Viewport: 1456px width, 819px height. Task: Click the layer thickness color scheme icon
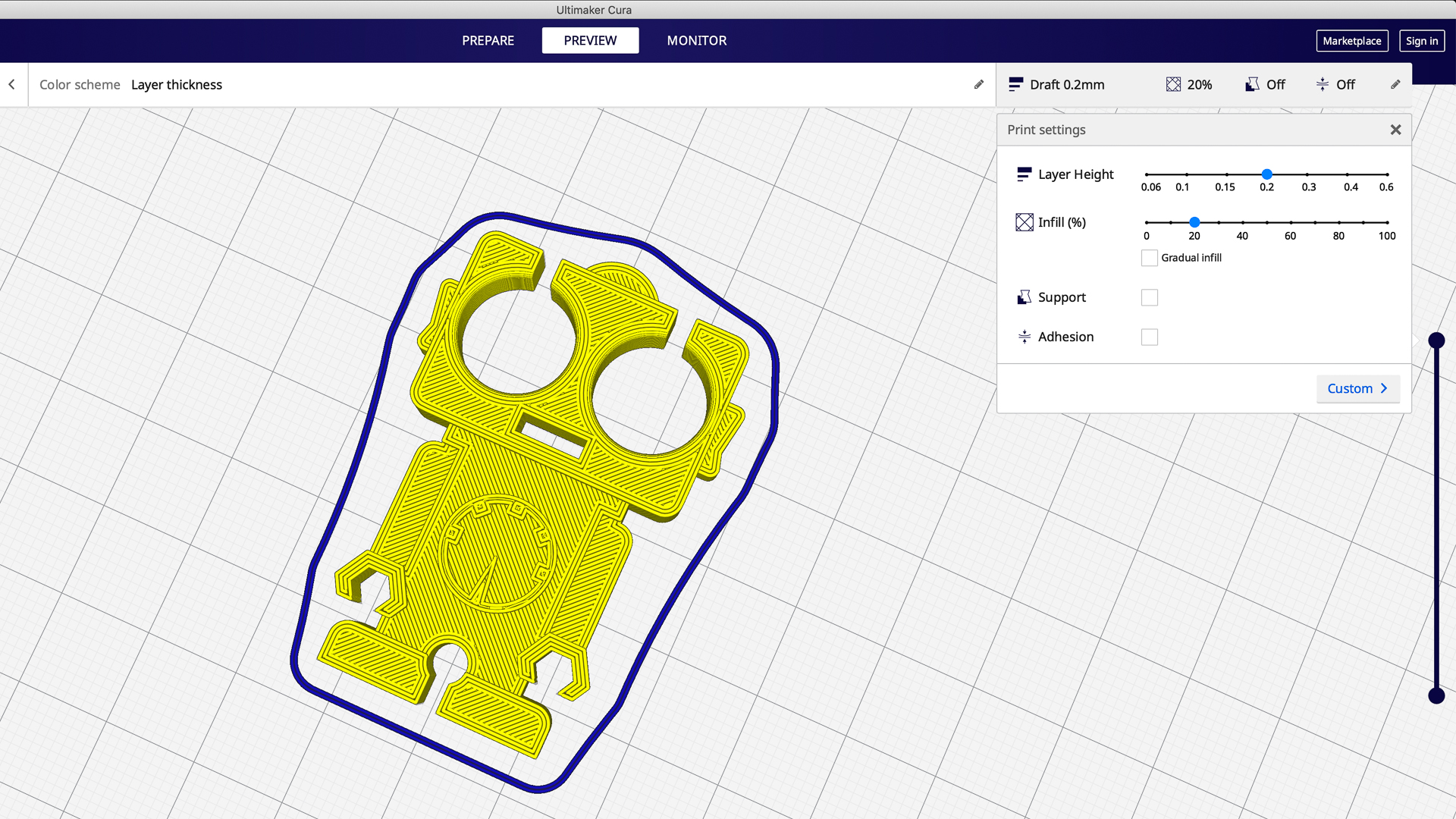point(979,84)
